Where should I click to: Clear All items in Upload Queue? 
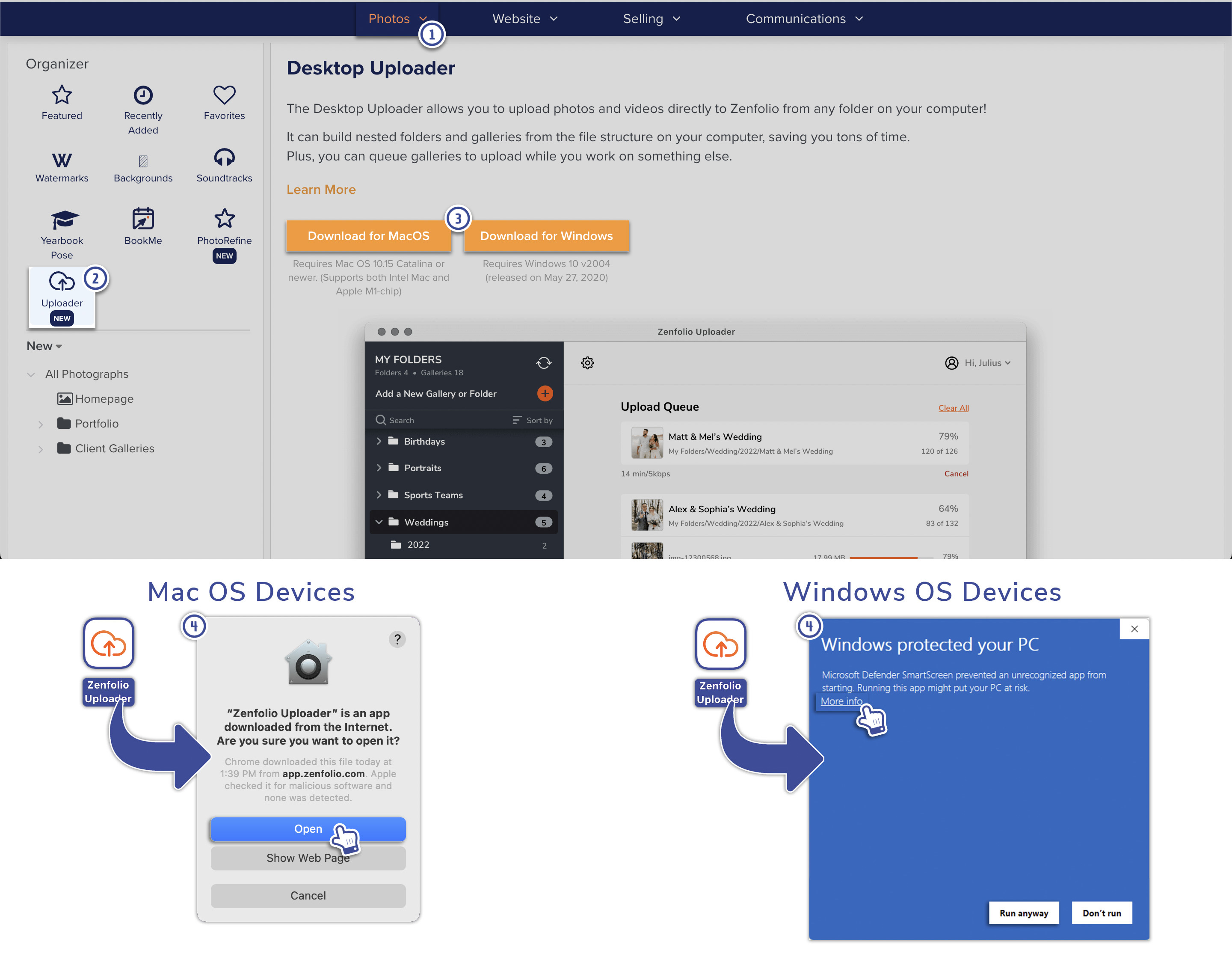pyautogui.click(x=954, y=407)
